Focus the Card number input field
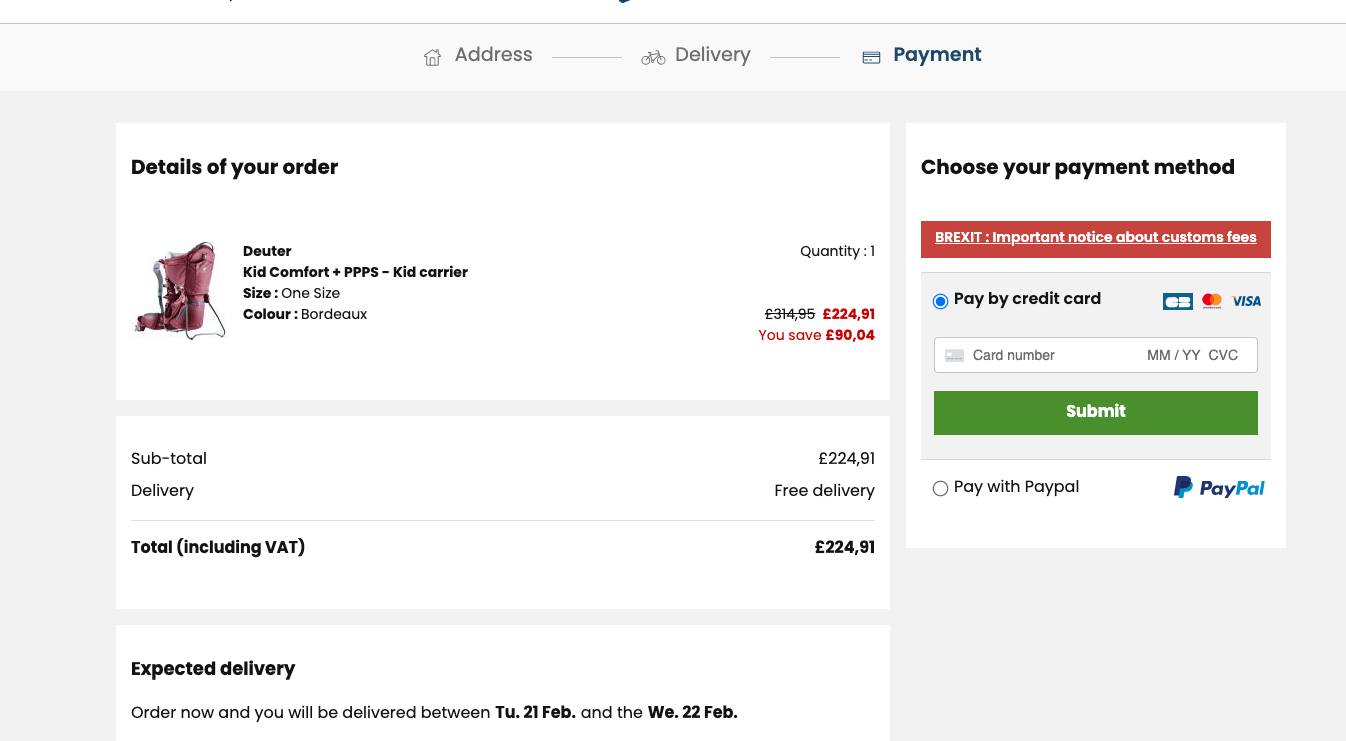1346x741 pixels. [1050, 355]
